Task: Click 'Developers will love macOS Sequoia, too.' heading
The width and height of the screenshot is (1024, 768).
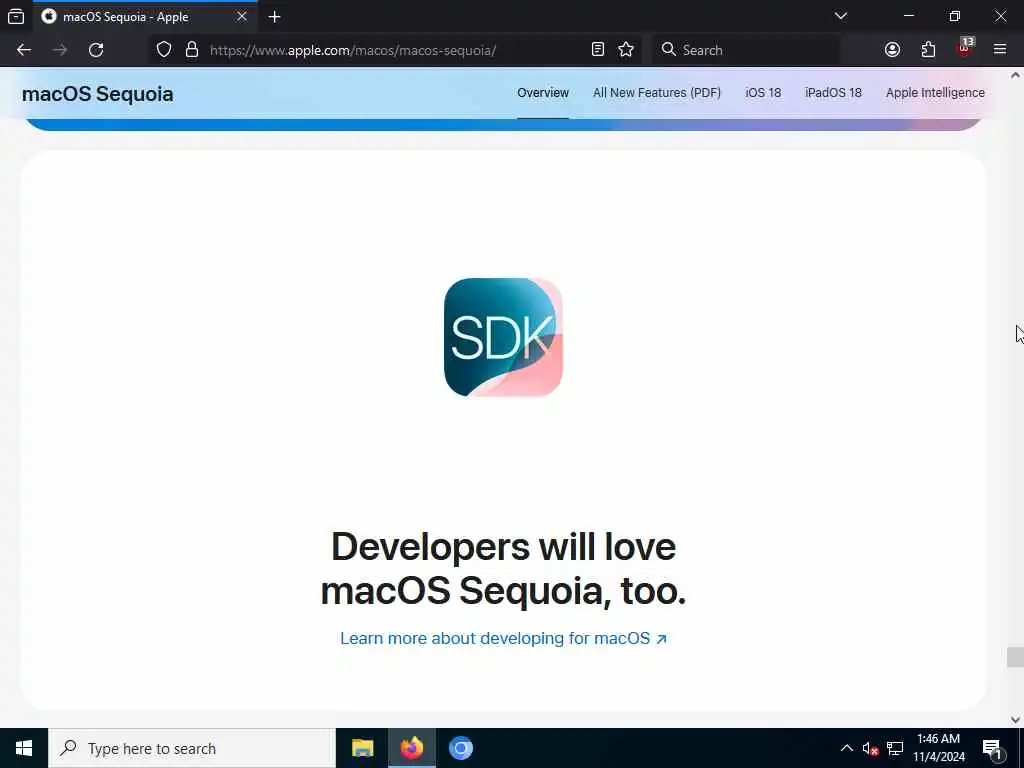Action: tap(503, 569)
